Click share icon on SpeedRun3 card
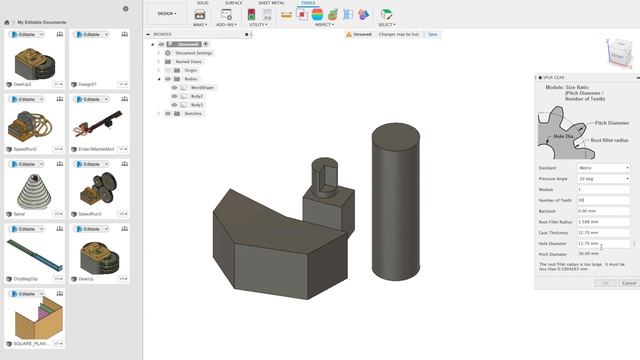Image resolution: width=640 pixels, height=360 pixels. point(124,164)
